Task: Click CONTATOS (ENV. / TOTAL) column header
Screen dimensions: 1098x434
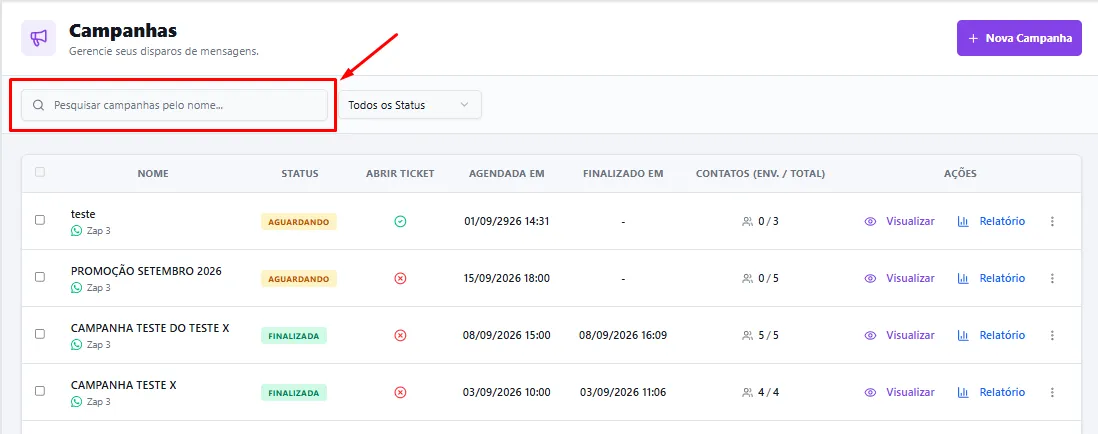Action: click(760, 174)
